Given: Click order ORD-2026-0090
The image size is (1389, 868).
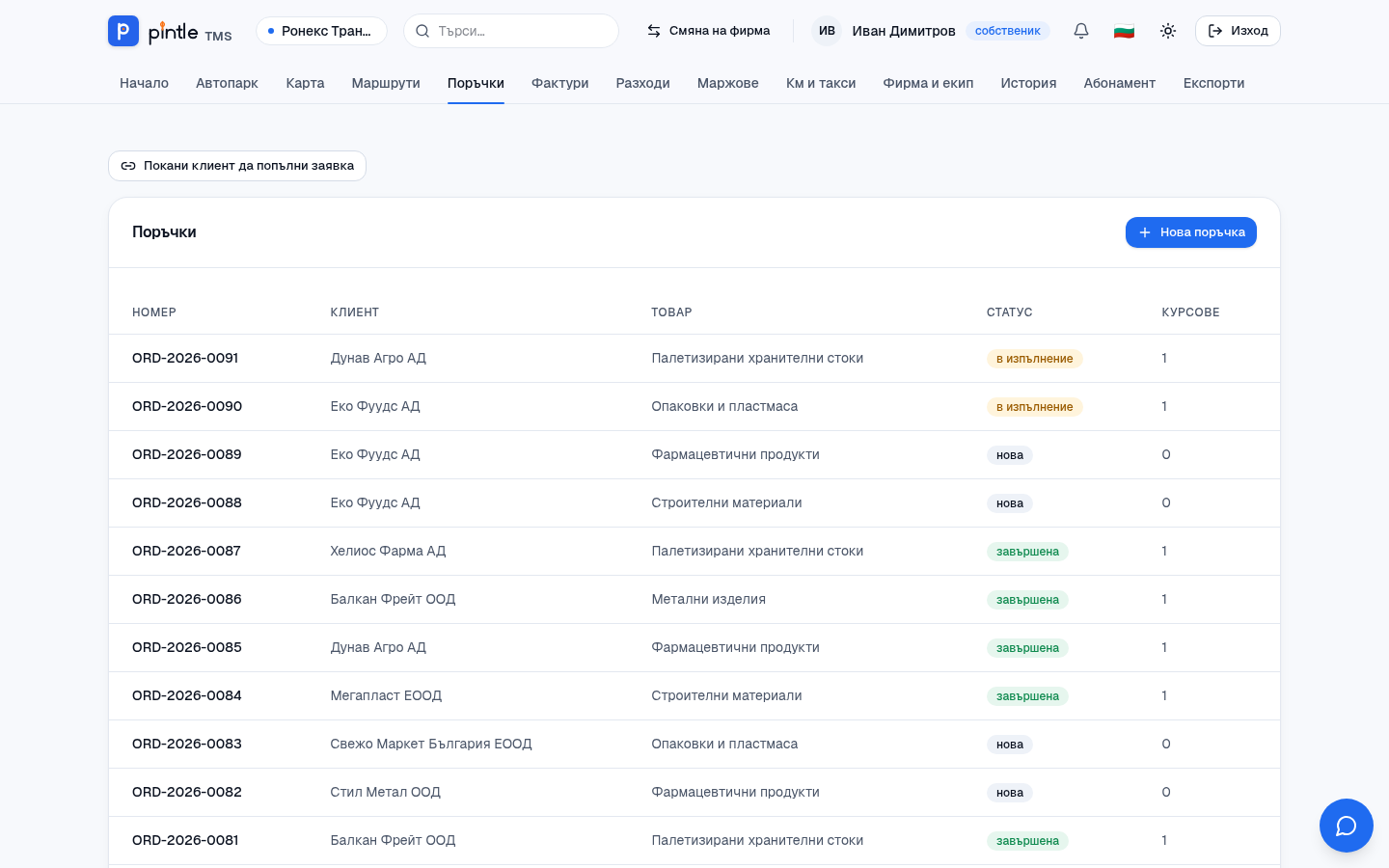Looking at the screenshot, I should (x=187, y=406).
